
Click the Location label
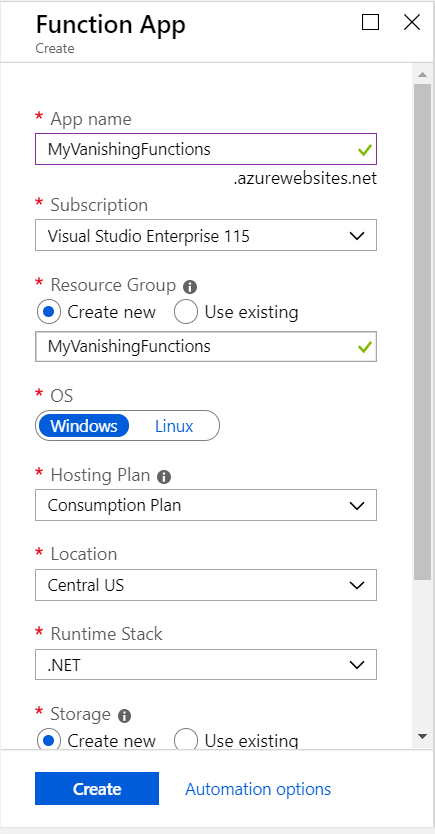(x=83, y=554)
